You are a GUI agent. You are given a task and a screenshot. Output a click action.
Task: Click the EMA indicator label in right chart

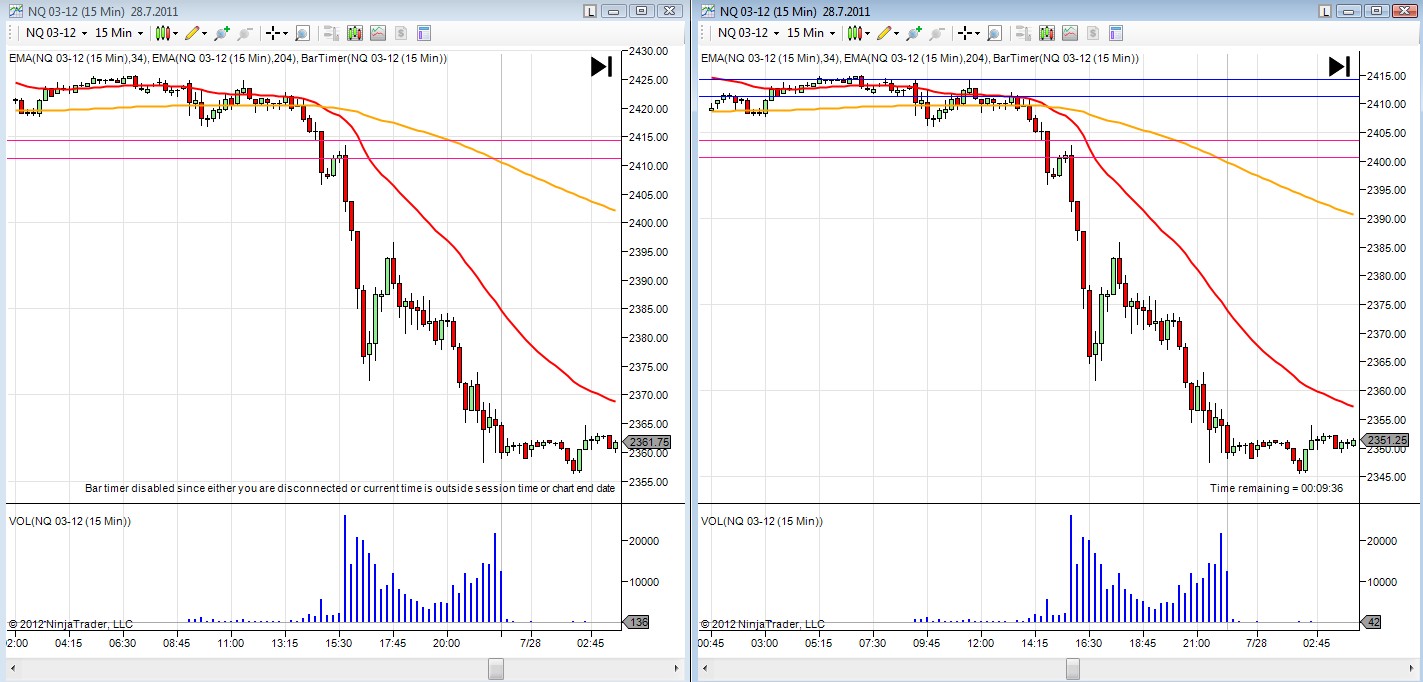point(920,58)
